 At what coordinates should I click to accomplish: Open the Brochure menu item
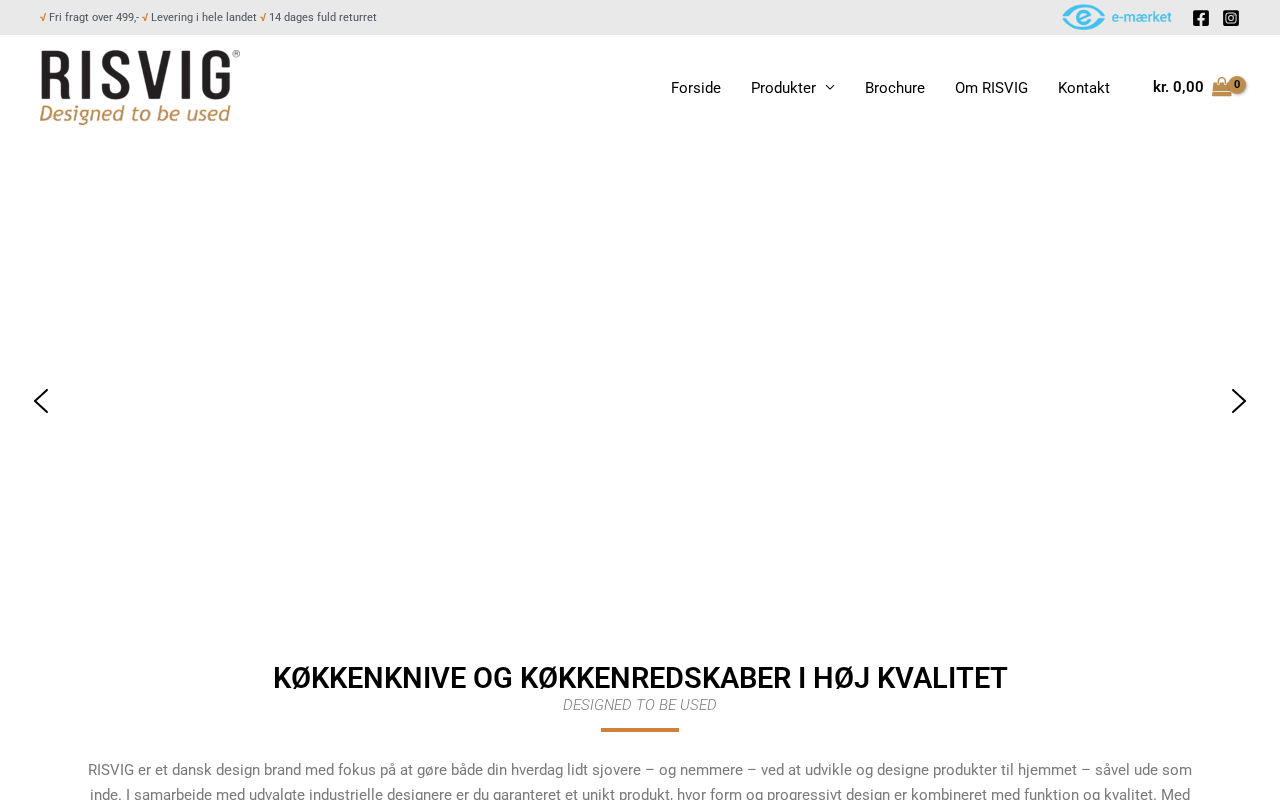tap(895, 88)
